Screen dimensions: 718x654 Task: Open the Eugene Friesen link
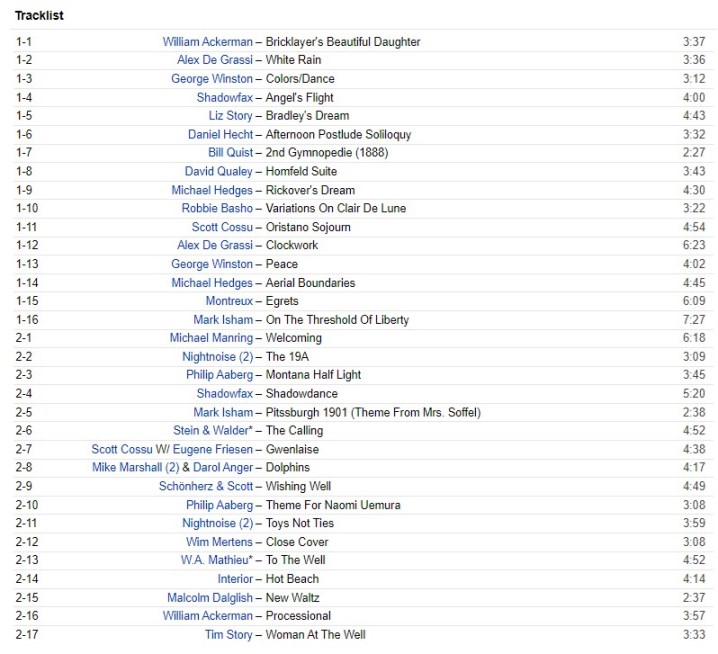[215, 449]
